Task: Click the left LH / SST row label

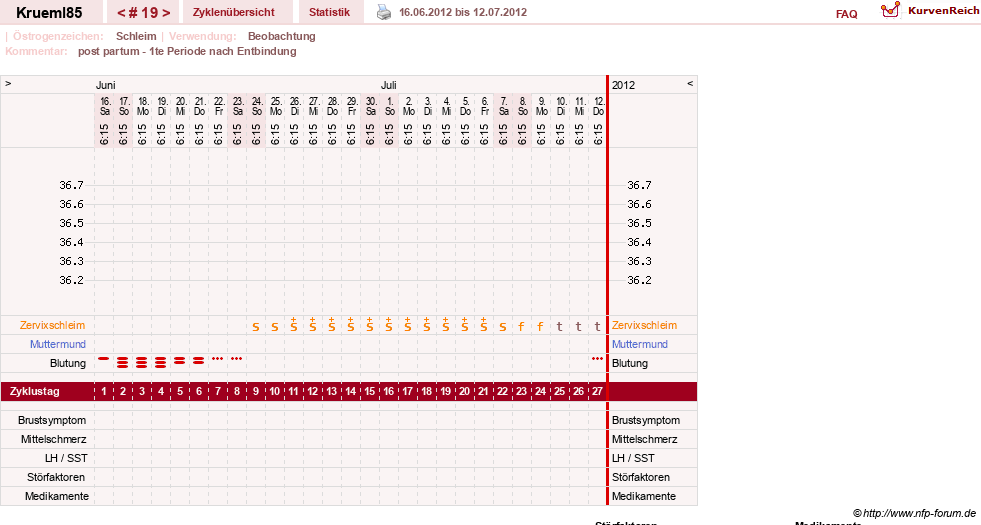Action: coord(66,458)
